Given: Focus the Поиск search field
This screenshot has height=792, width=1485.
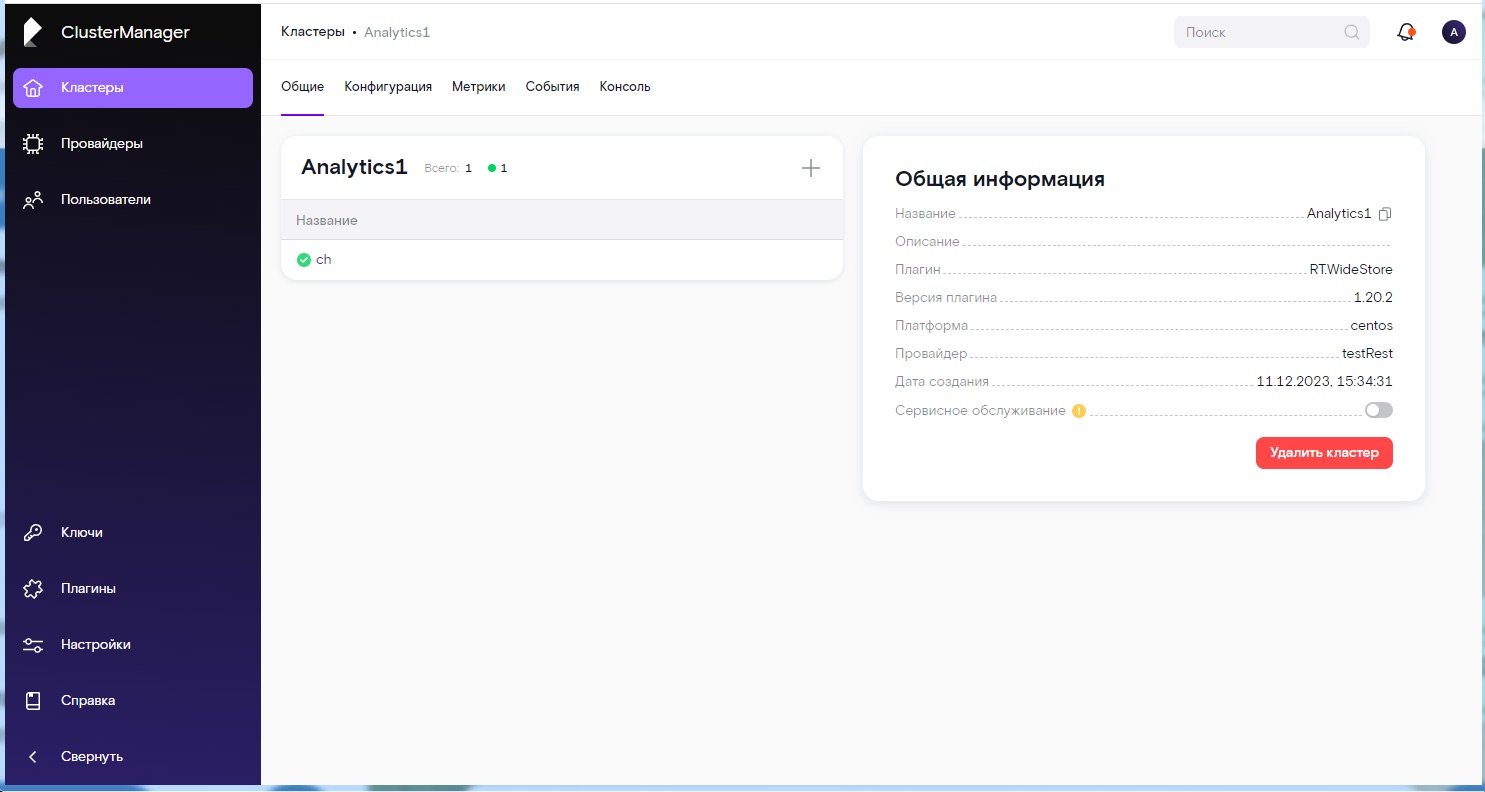Looking at the screenshot, I should (x=1271, y=32).
